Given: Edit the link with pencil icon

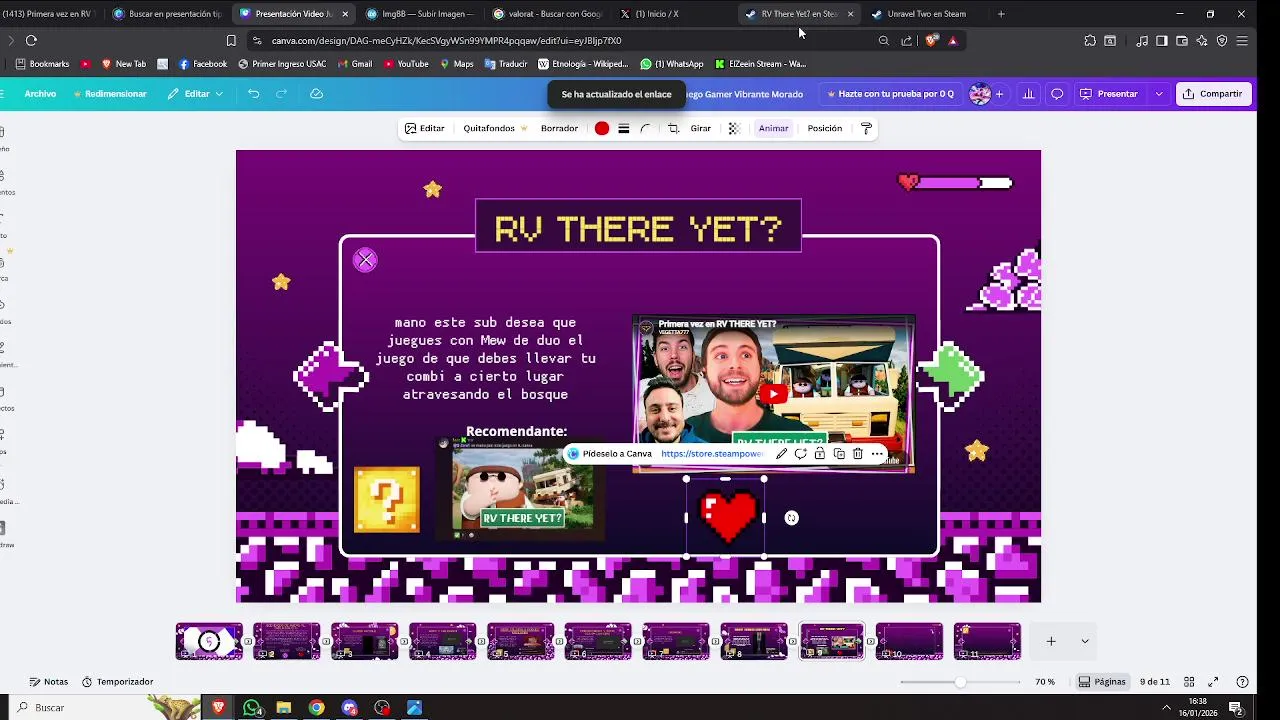Looking at the screenshot, I should click(782, 454).
